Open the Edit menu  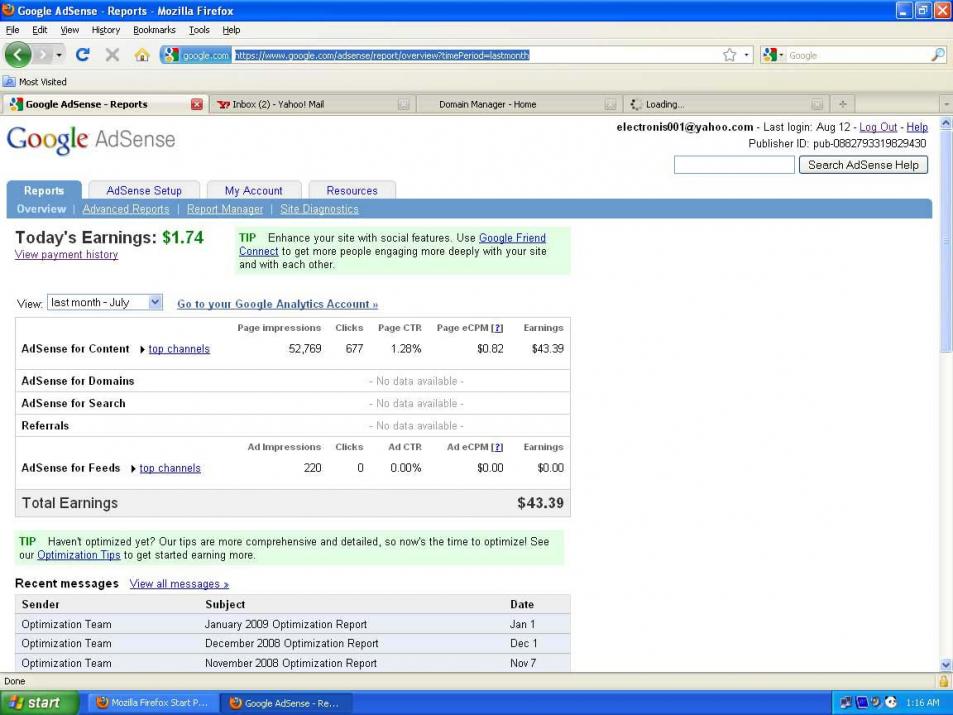pyautogui.click(x=40, y=30)
